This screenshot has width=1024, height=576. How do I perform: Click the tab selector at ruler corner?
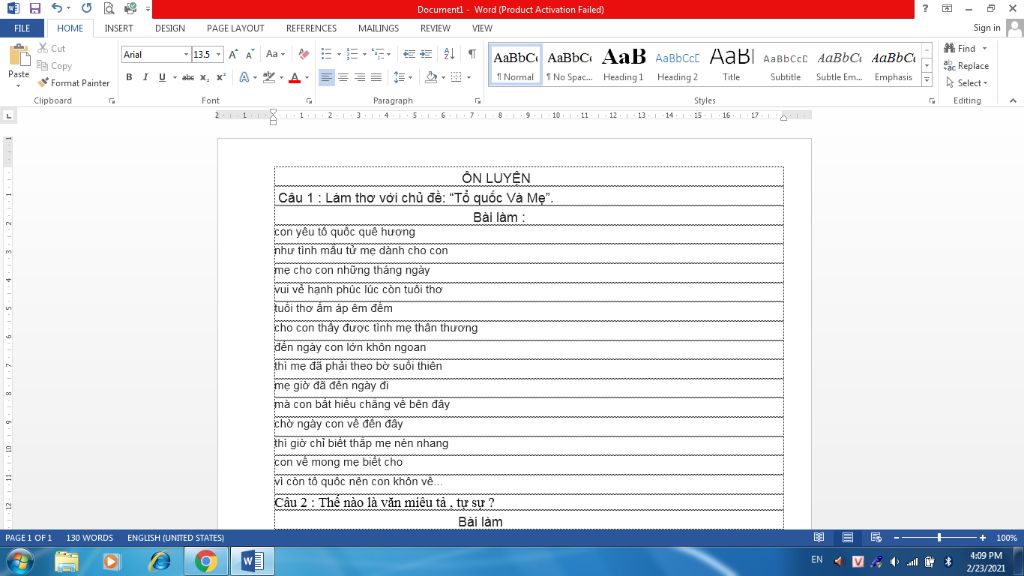[x=8, y=116]
